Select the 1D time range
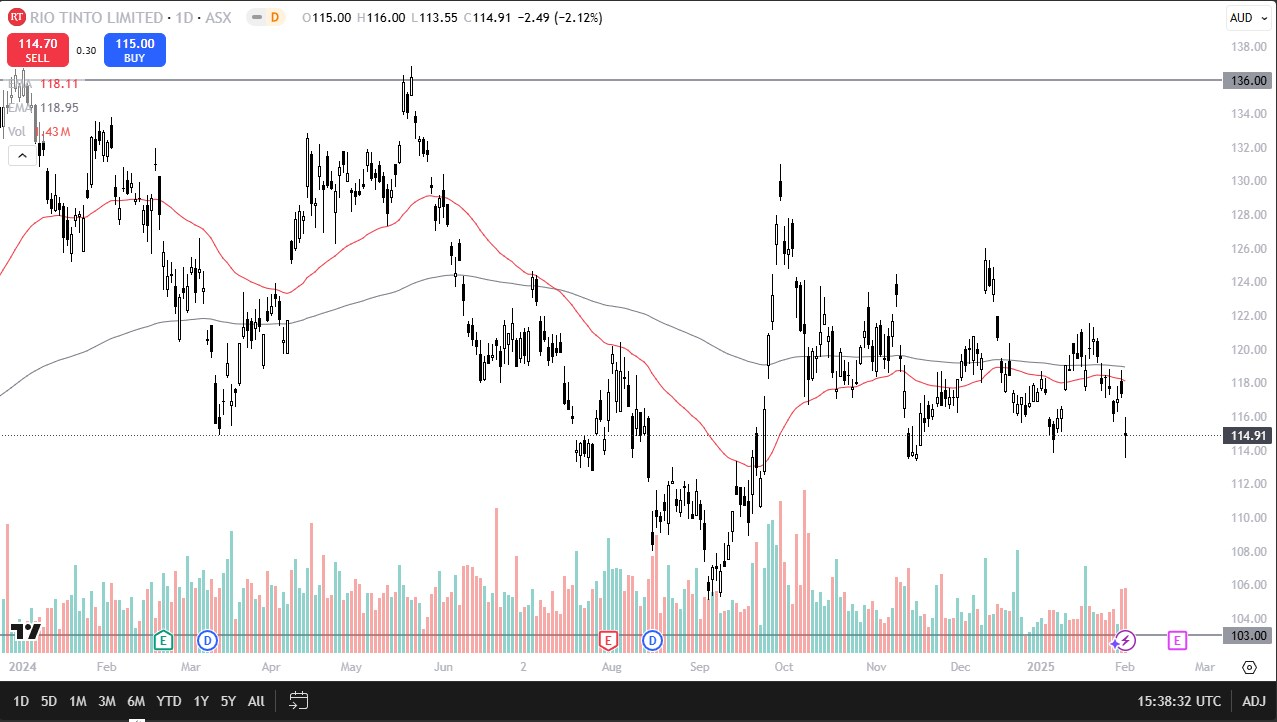Image resolution: width=1277 pixels, height=722 pixels. click(x=21, y=701)
